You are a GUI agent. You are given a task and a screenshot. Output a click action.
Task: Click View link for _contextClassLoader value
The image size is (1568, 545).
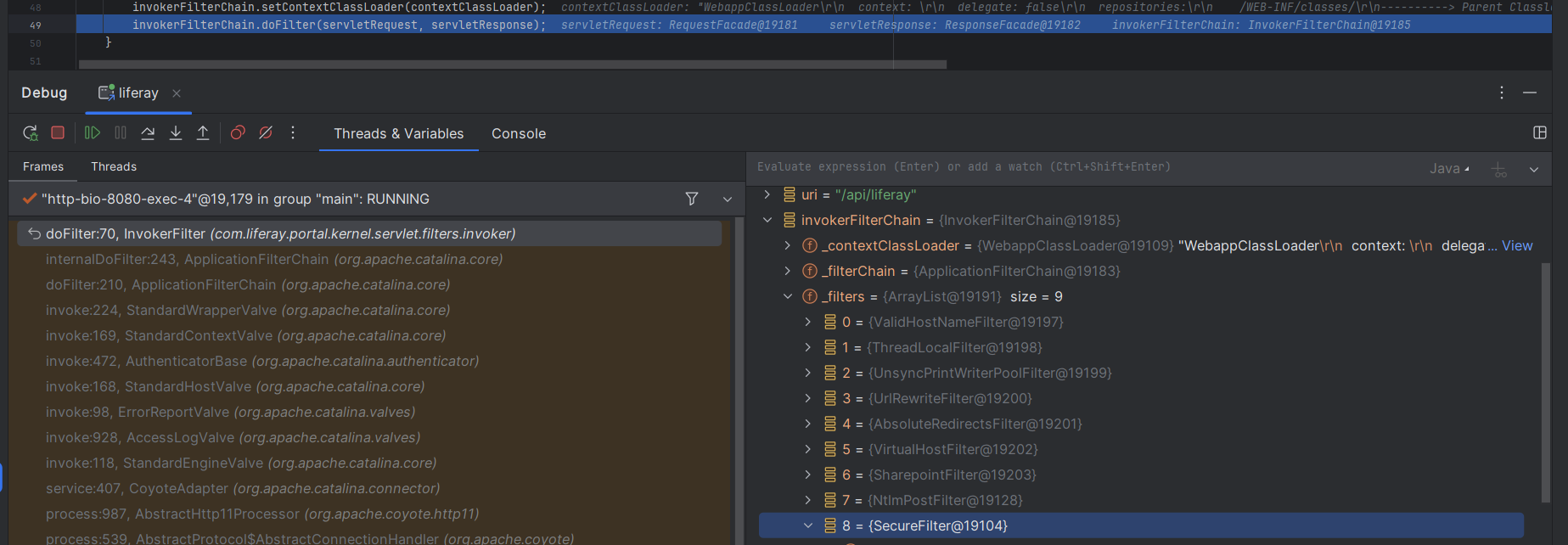pyautogui.click(x=1517, y=245)
